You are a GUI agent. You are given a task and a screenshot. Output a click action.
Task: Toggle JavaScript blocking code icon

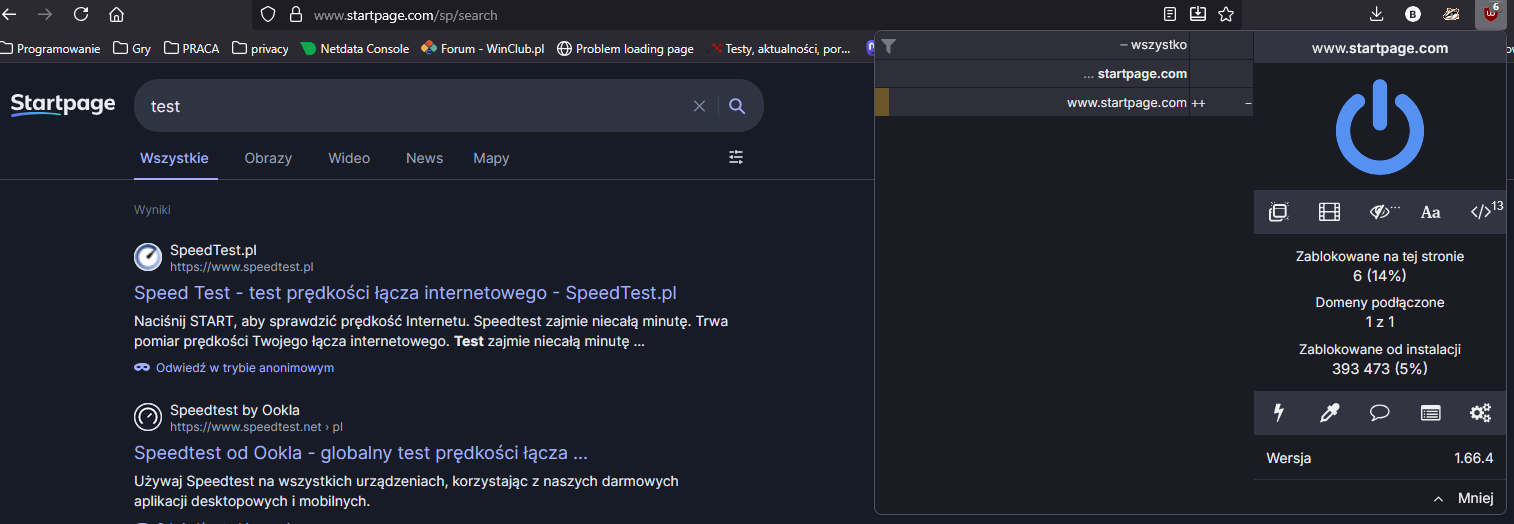pos(1482,212)
